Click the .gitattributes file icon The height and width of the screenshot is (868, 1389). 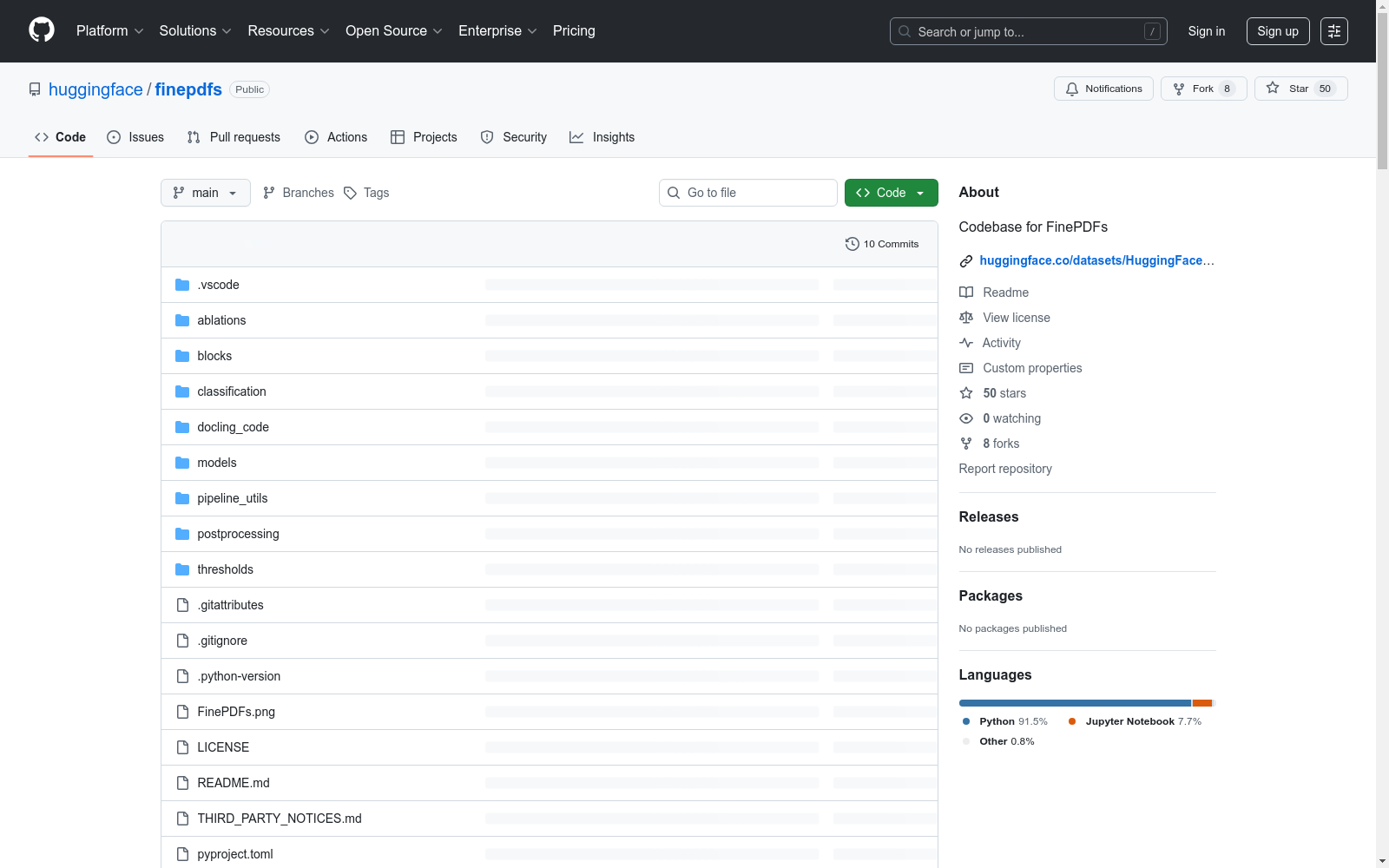(x=182, y=605)
